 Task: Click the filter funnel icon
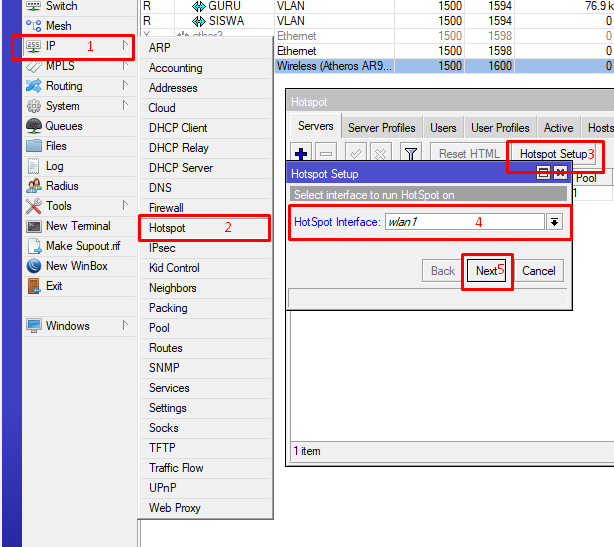[410, 153]
